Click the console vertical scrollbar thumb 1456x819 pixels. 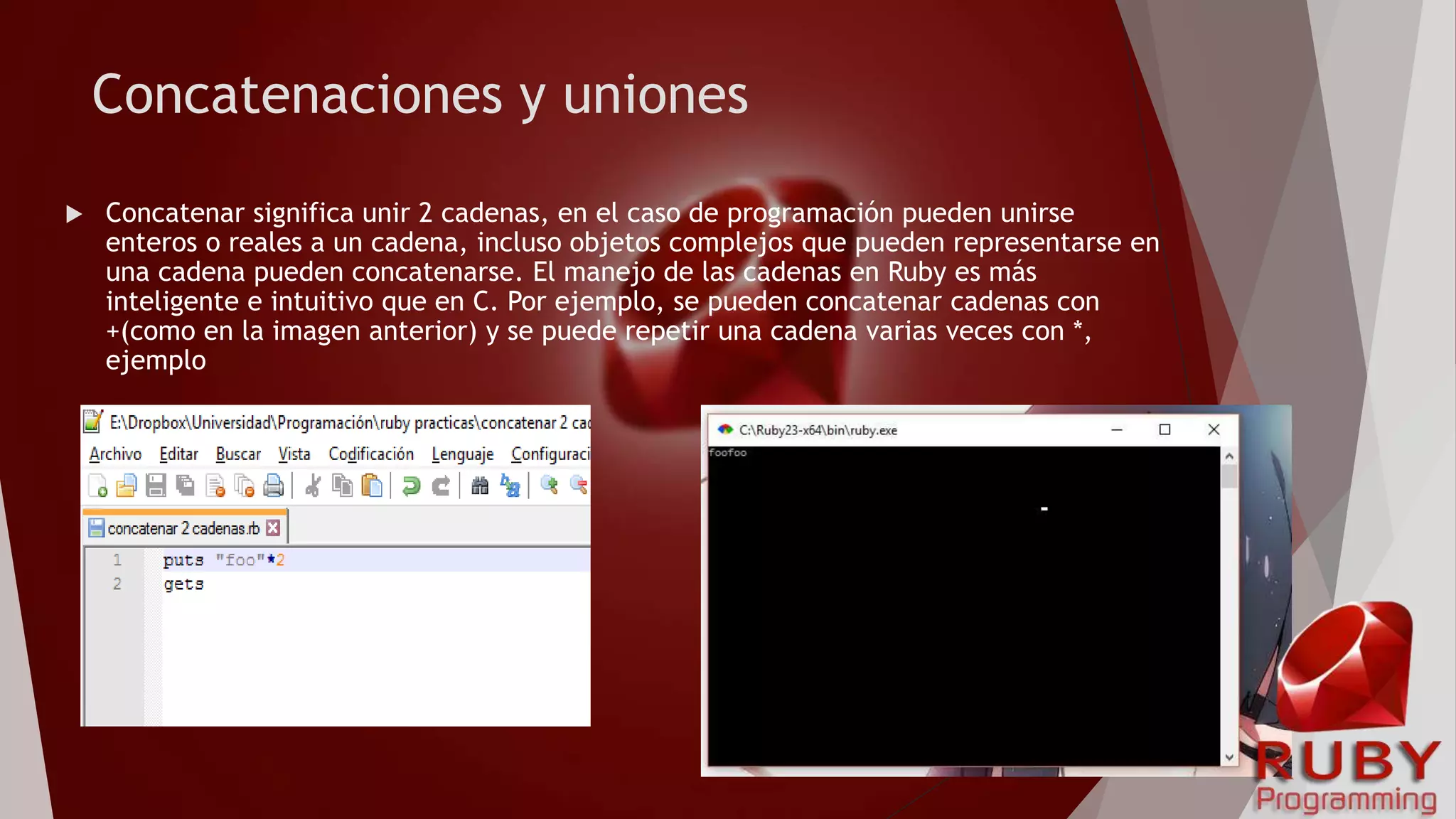coord(1229,476)
